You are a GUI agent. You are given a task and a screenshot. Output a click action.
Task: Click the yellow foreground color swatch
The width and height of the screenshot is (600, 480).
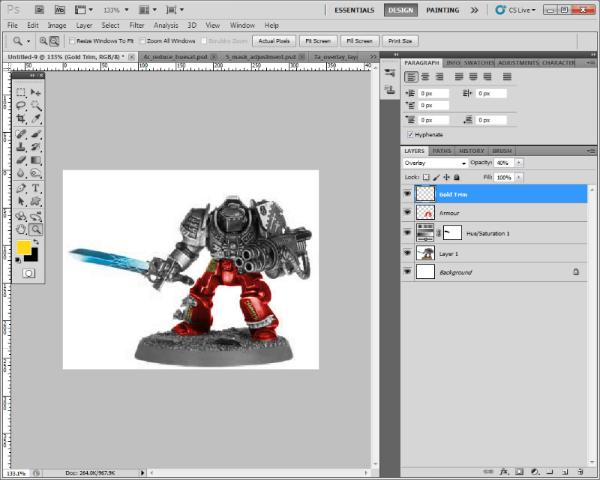[24, 248]
